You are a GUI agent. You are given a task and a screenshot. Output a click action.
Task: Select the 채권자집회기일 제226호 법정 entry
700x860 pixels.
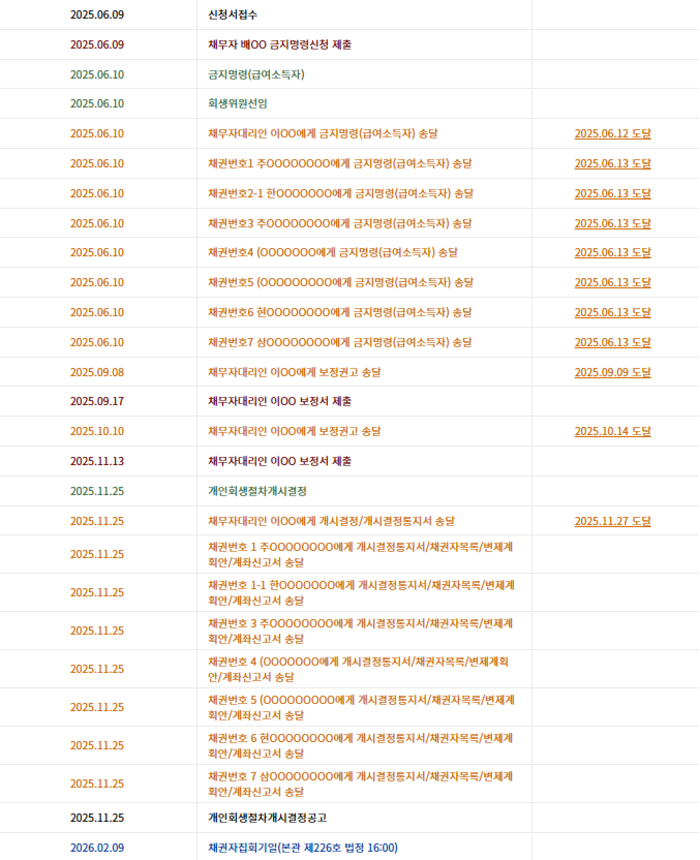click(303, 848)
